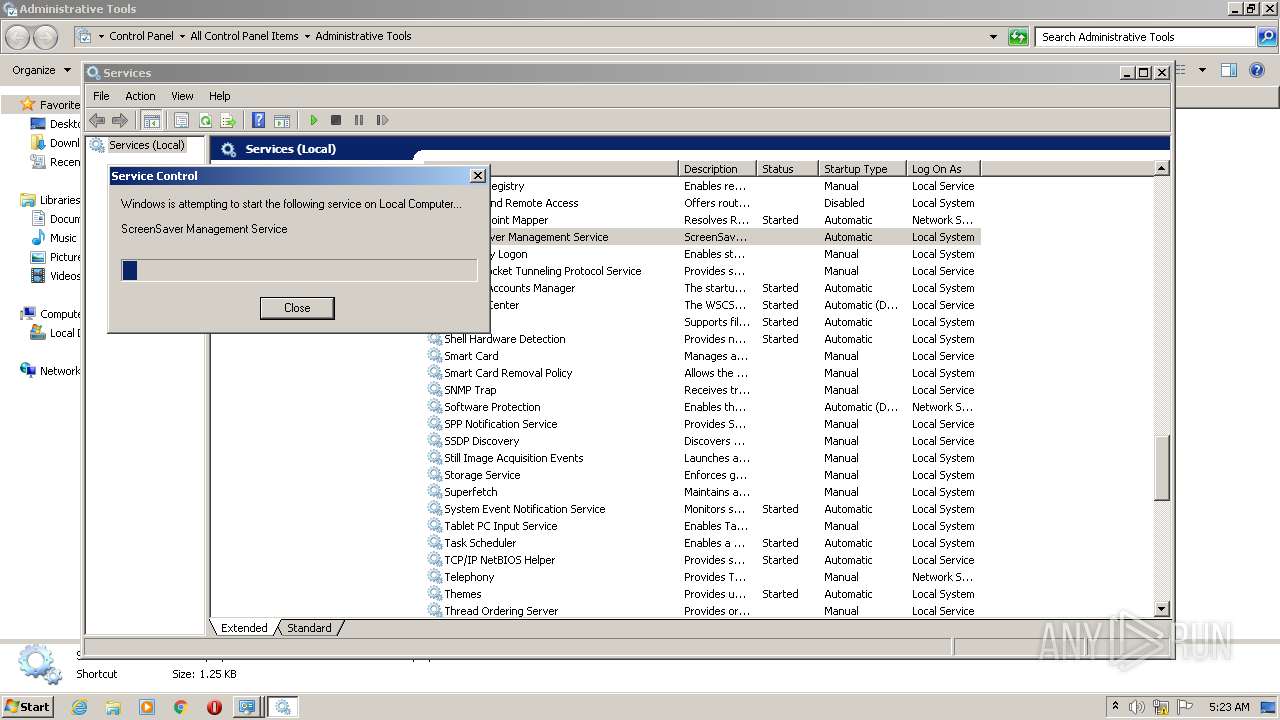
Task: Click the Restart Service toolbar icon
Action: pos(382,120)
